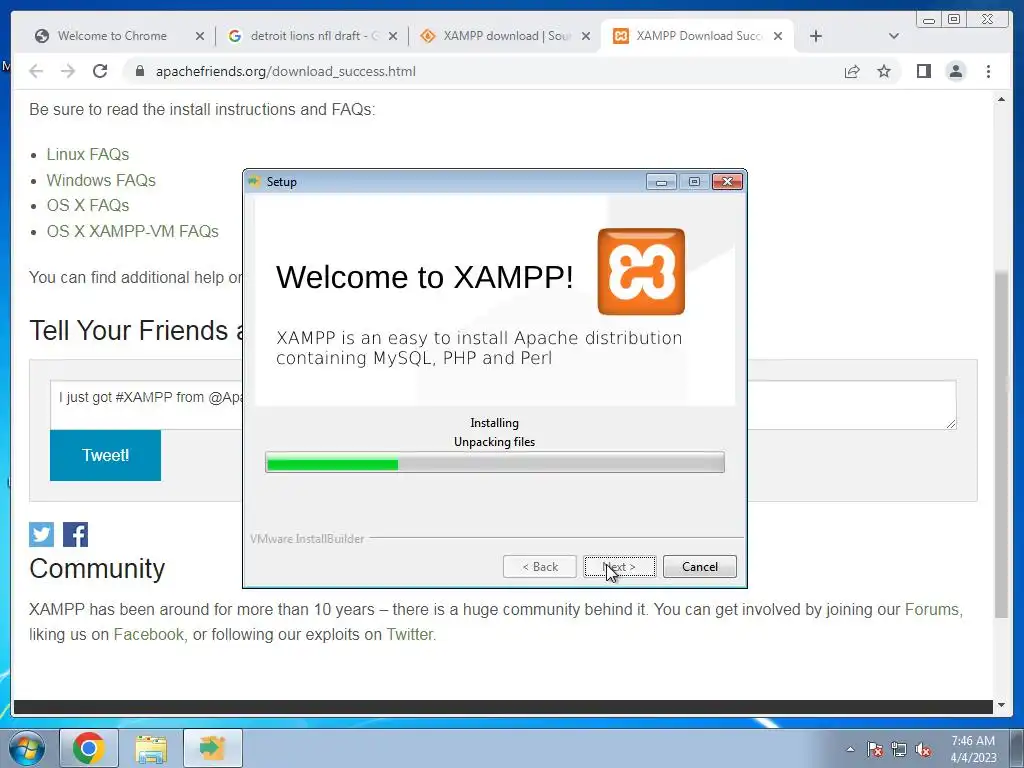This screenshot has height=768, width=1024.
Task: Click the scrollbar up arrow
Action: [1001, 99]
